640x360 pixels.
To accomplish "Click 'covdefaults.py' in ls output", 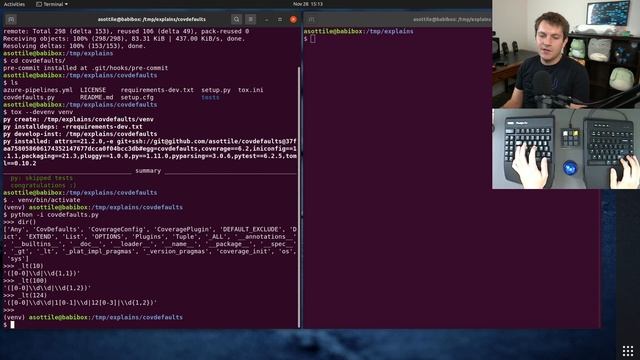I will [29, 97].
